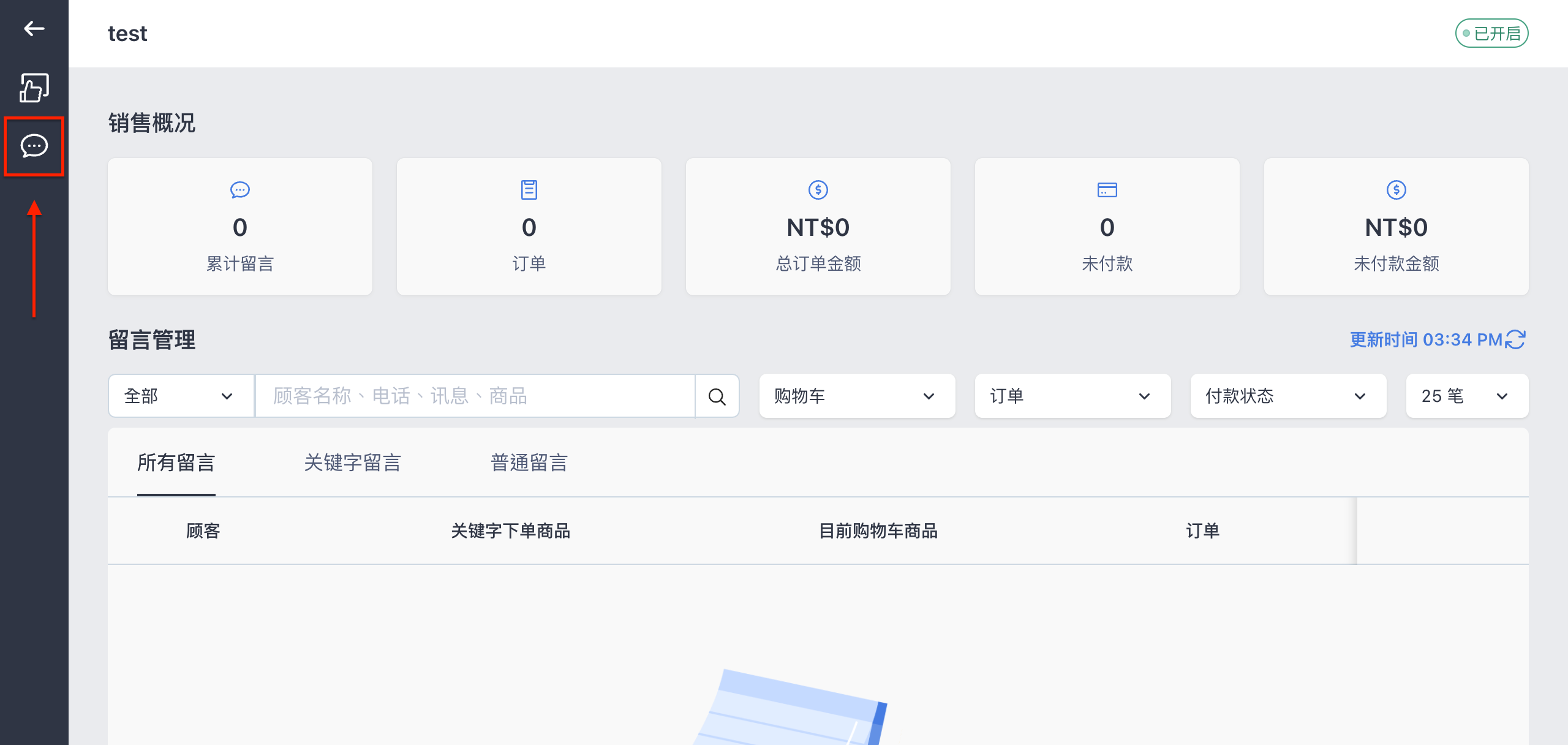Click the 未付款金额 label
Screen dimensions: 1568x745
pyautogui.click(x=1396, y=263)
